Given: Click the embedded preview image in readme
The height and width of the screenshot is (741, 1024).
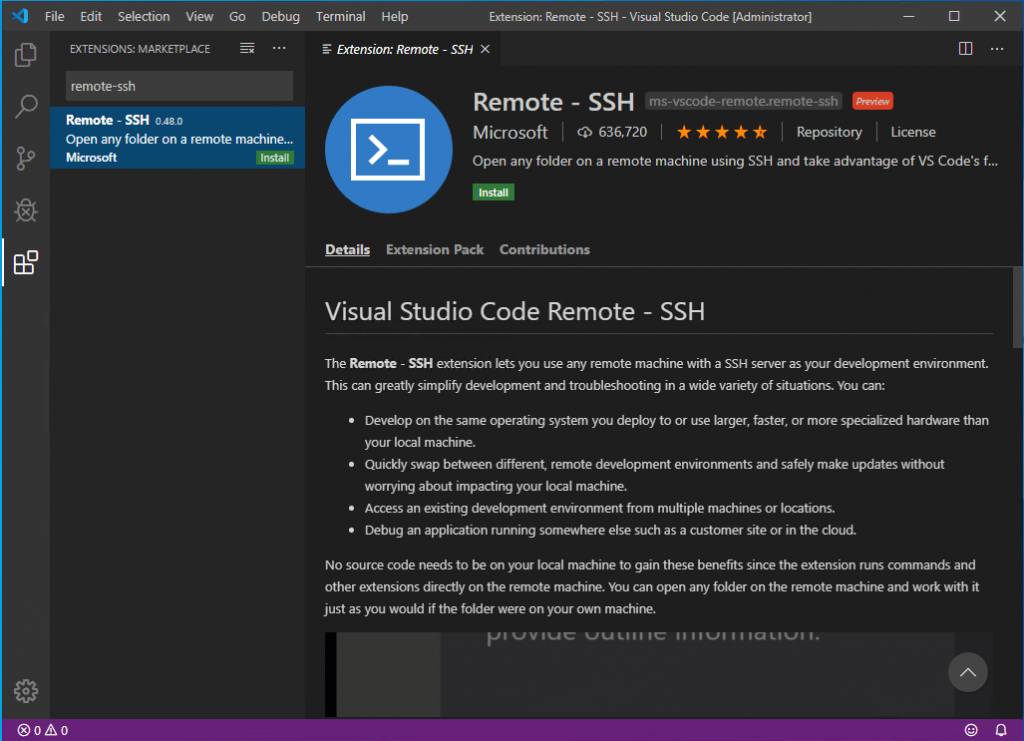Looking at the screenshot, I should tap(658, 674).
